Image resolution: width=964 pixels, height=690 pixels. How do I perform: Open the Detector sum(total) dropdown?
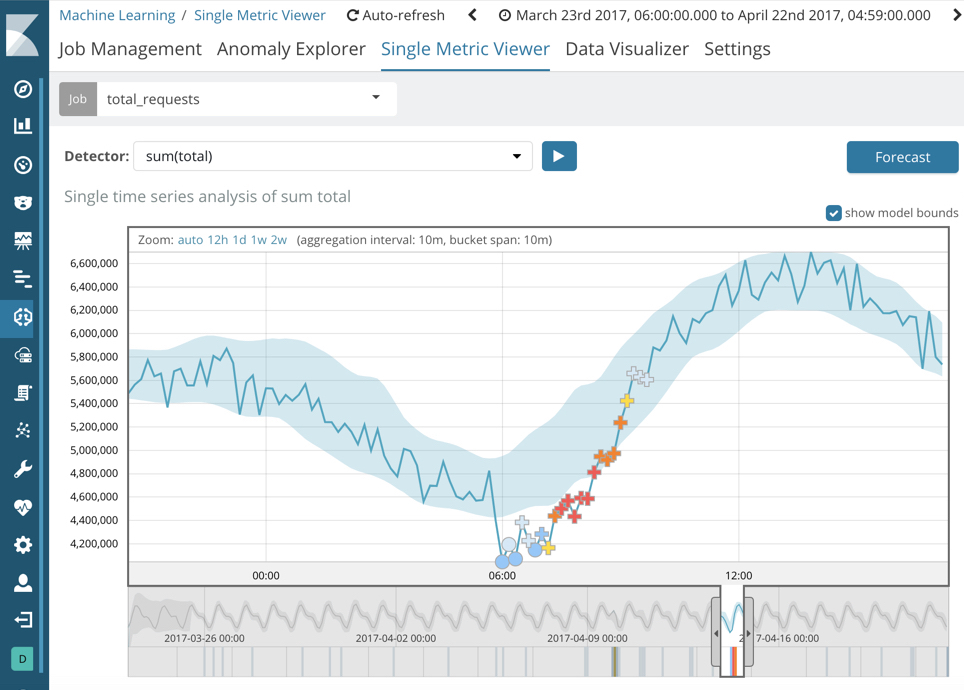click(516, 156)
